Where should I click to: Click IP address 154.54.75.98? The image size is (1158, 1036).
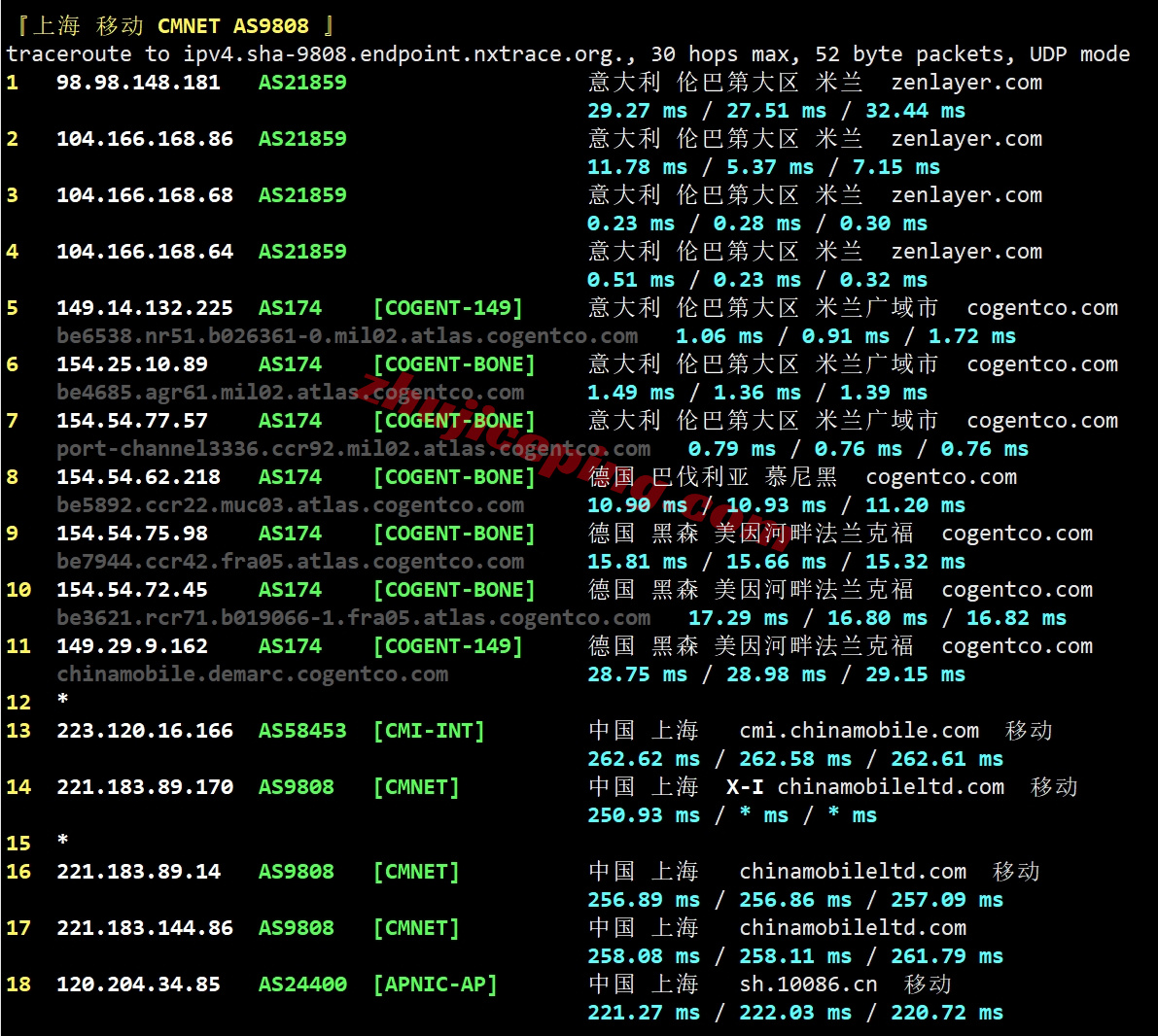[132, 534]
